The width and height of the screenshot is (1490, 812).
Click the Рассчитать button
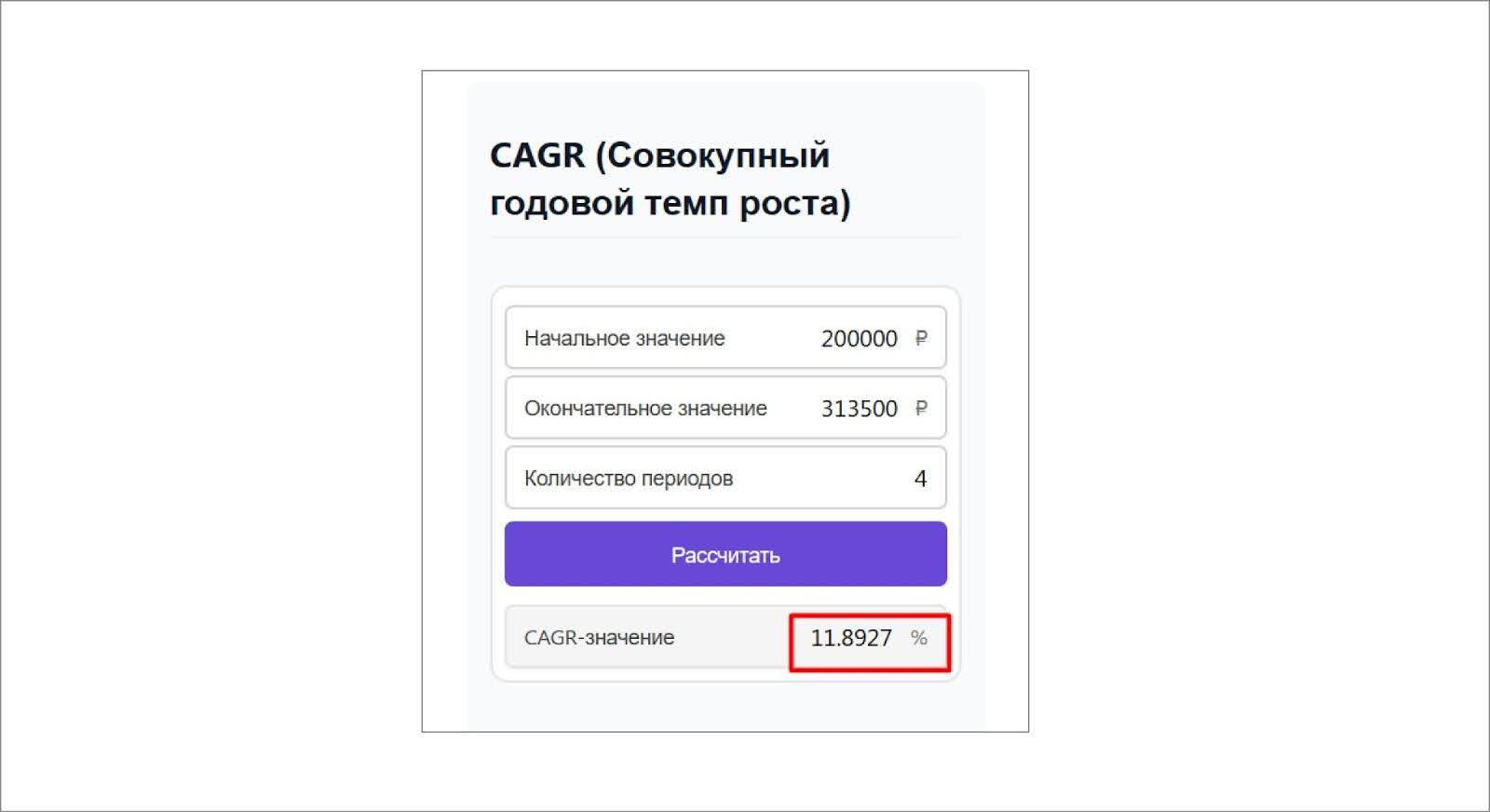(x=725, y=554)
